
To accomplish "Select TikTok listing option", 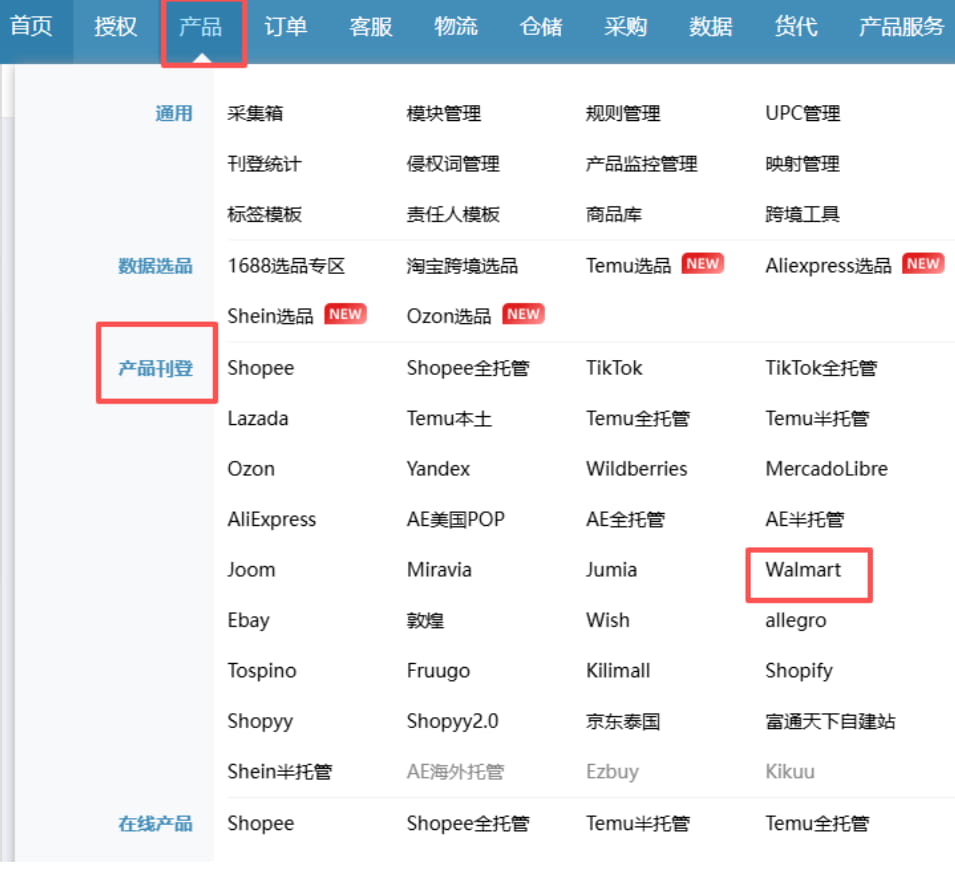I will tap(614, 368).
